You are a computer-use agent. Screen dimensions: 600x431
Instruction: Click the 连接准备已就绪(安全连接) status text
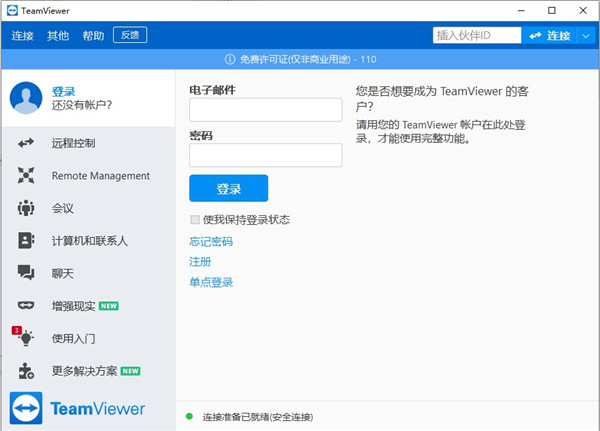258,417
